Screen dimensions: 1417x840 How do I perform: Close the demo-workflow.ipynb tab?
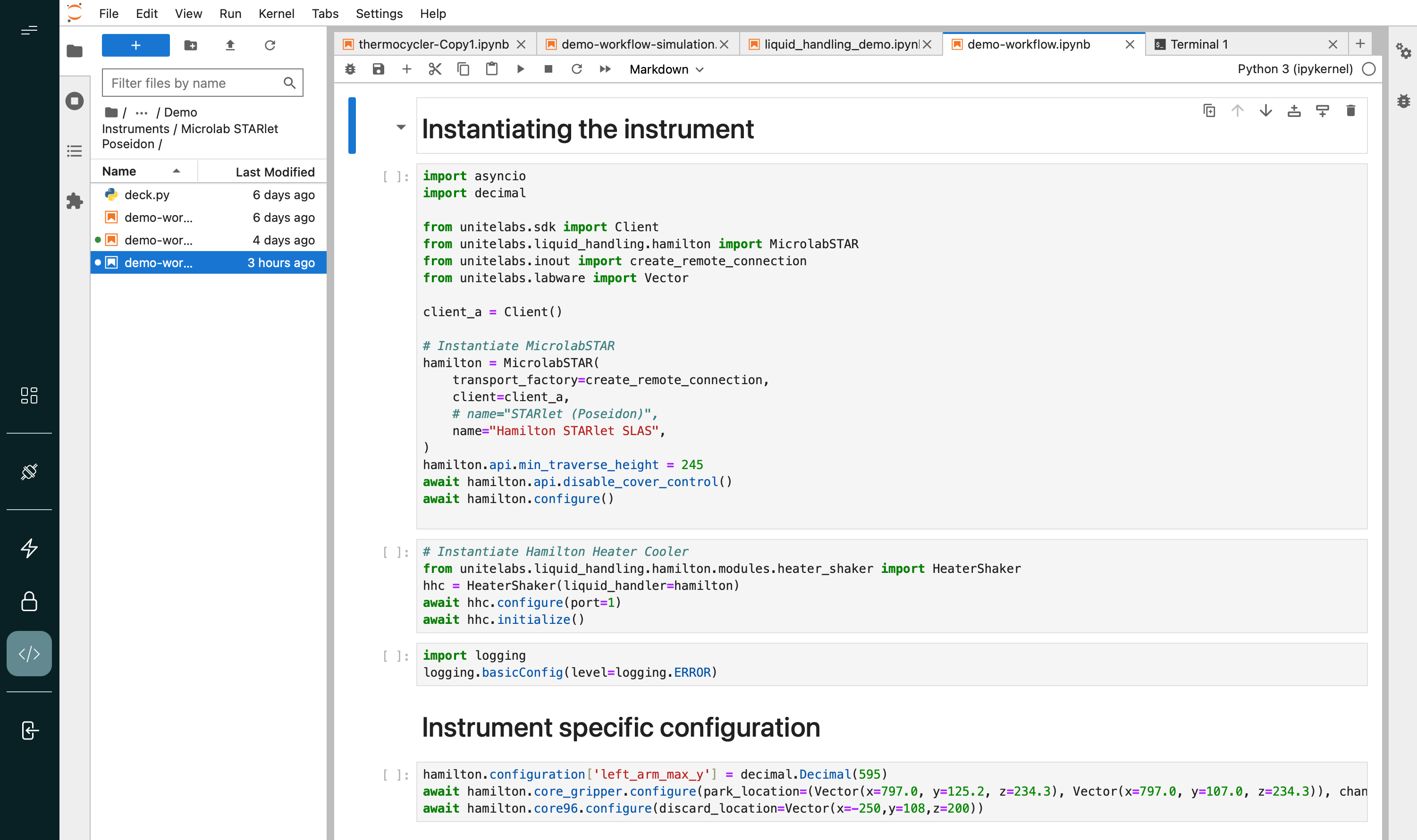point(1130,44)
